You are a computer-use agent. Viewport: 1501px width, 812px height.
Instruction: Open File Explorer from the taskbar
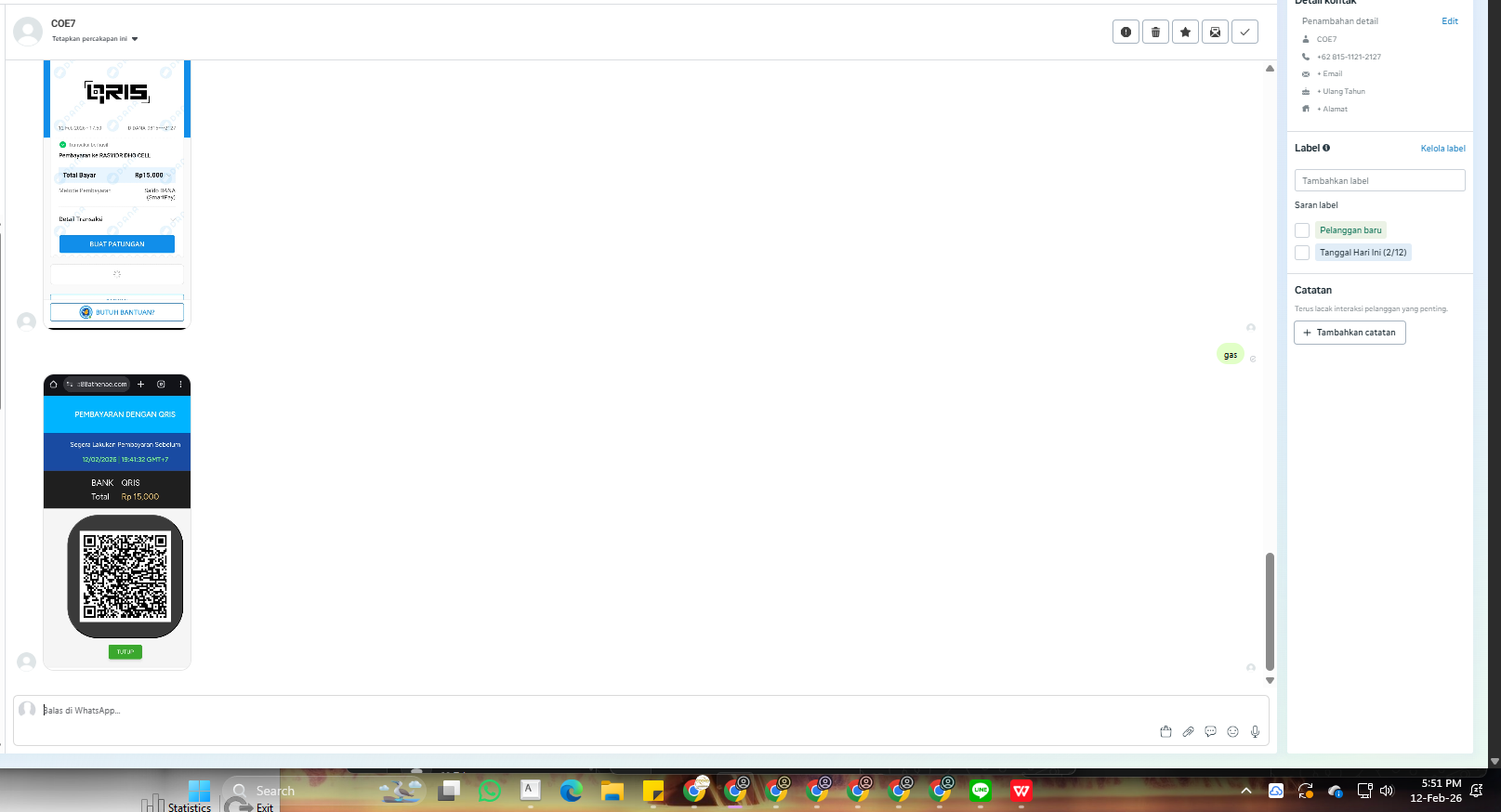click(x=612, y=791)
